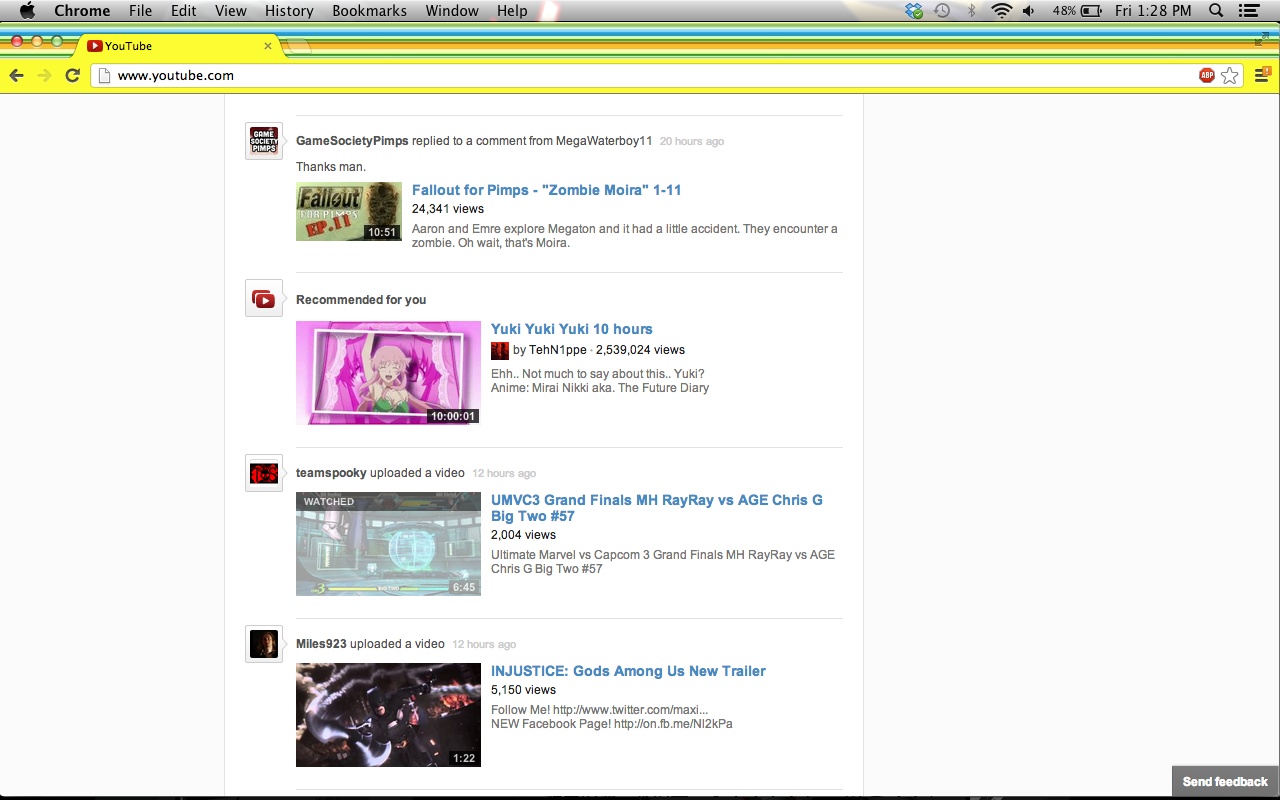Image resolution: width=1280 pixels, height=800 pixels.
Task: Click 'Yuki Yuki Yuki 10 hours' title
Action: 572,329
